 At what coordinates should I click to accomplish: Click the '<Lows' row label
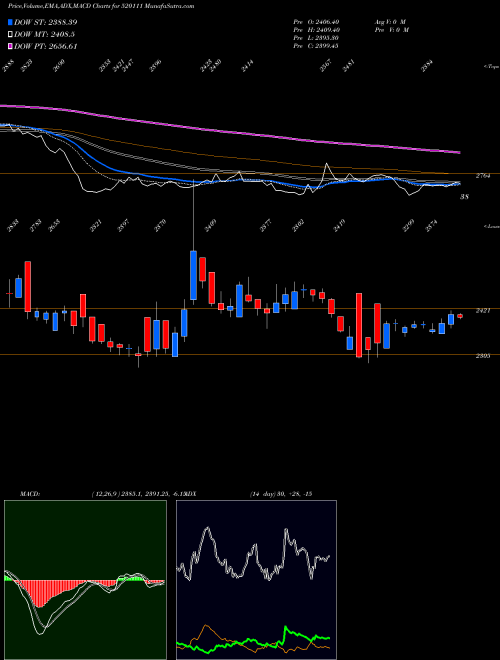[490, 226]
